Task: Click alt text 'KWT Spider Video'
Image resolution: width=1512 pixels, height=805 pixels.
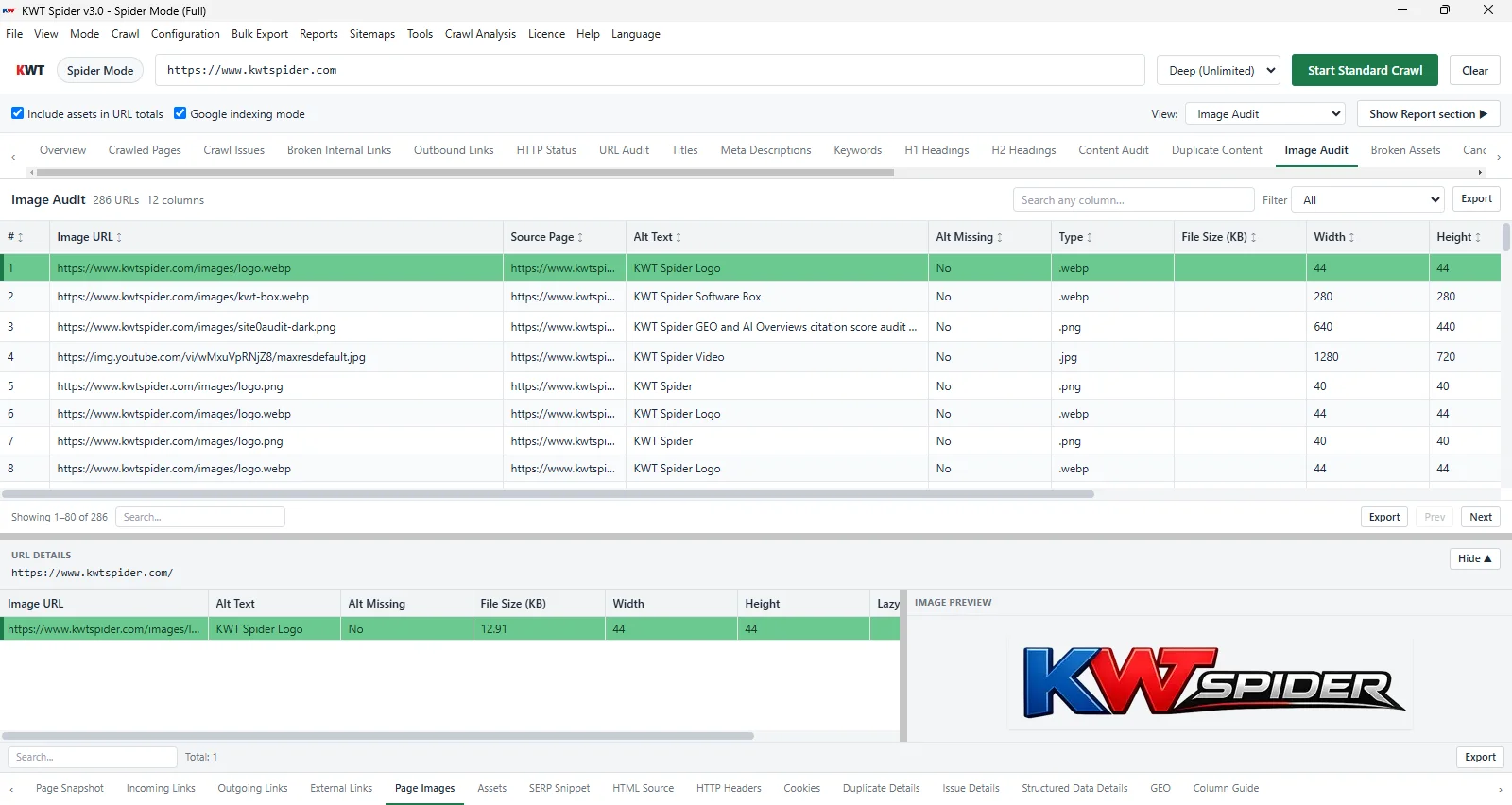Action: (679, 357)
